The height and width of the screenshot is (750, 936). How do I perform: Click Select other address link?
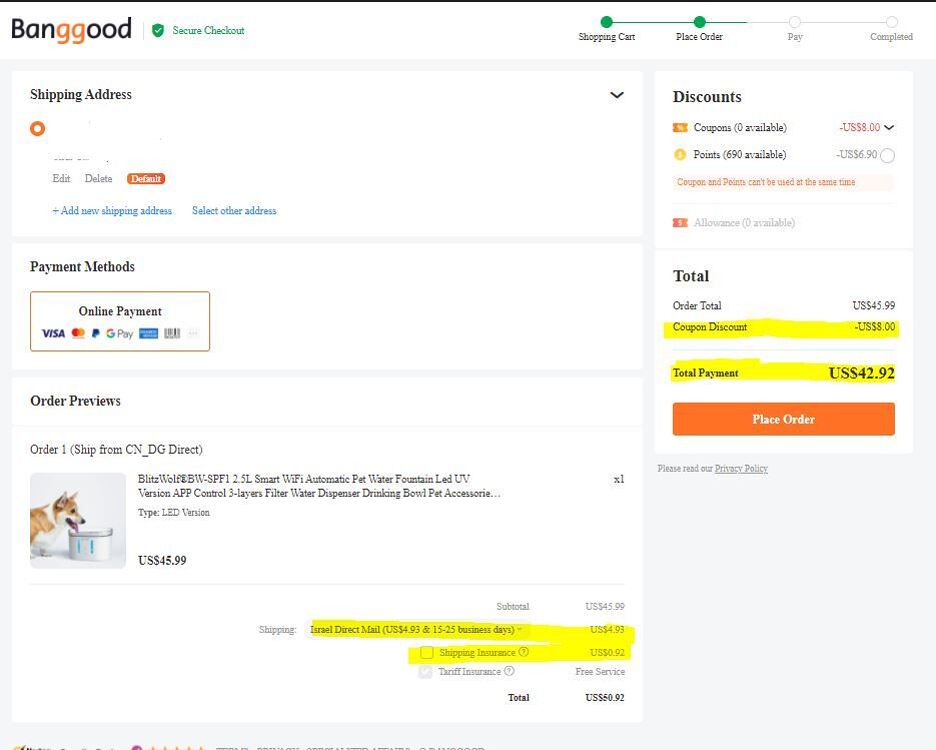[234, 210]
